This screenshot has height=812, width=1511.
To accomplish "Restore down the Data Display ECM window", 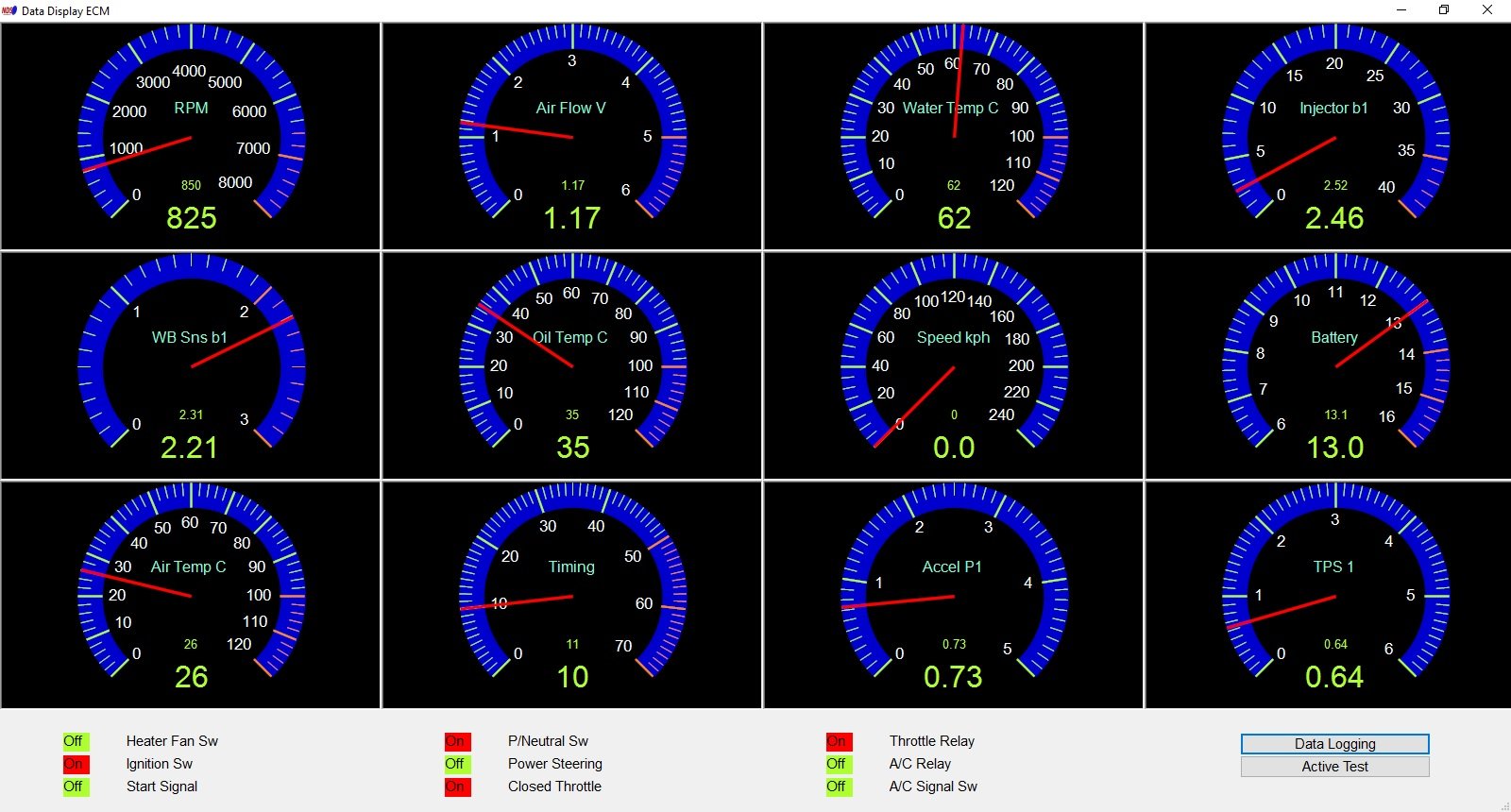I will [1444, 10].
